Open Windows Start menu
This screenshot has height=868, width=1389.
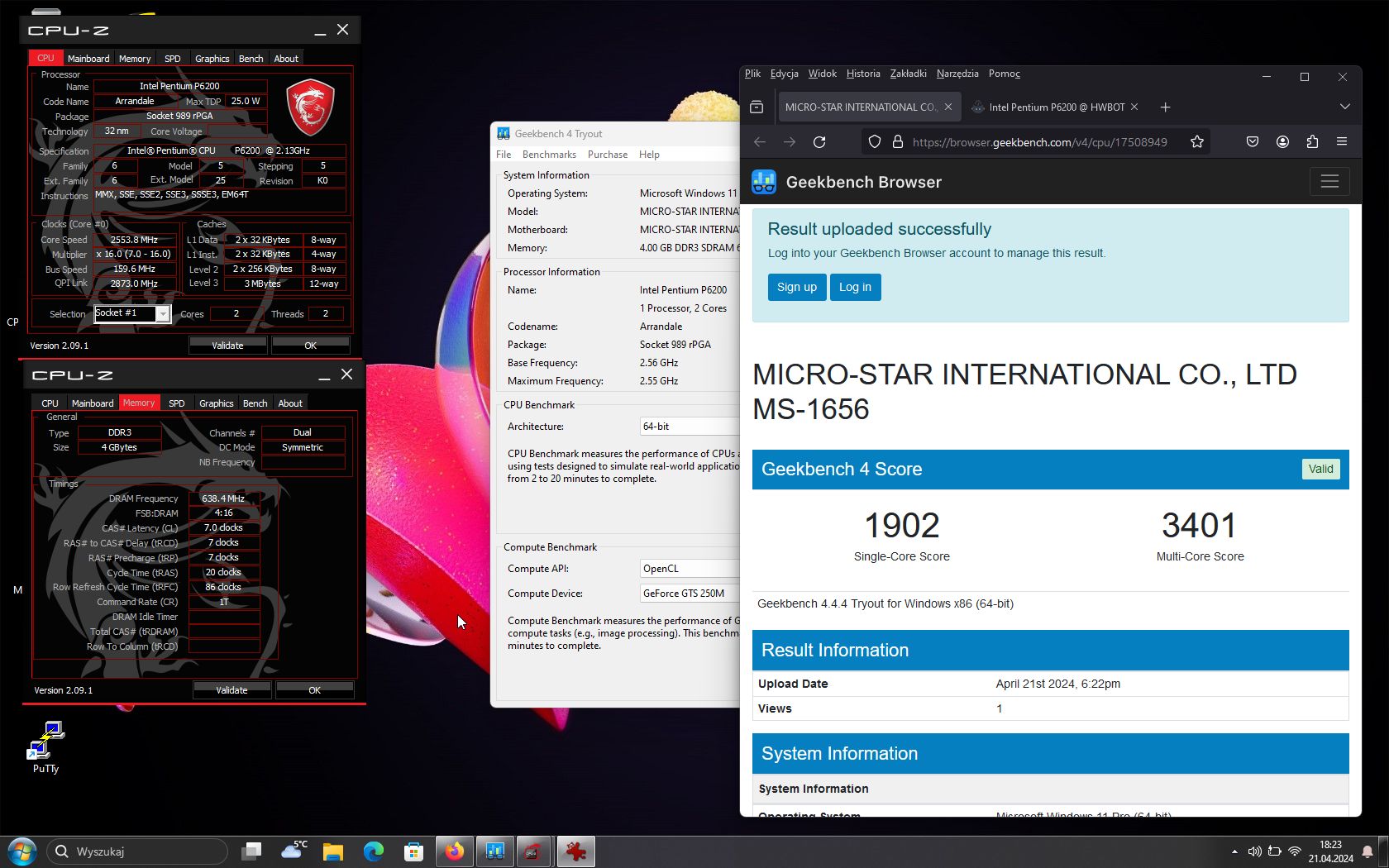click(22, 851)
